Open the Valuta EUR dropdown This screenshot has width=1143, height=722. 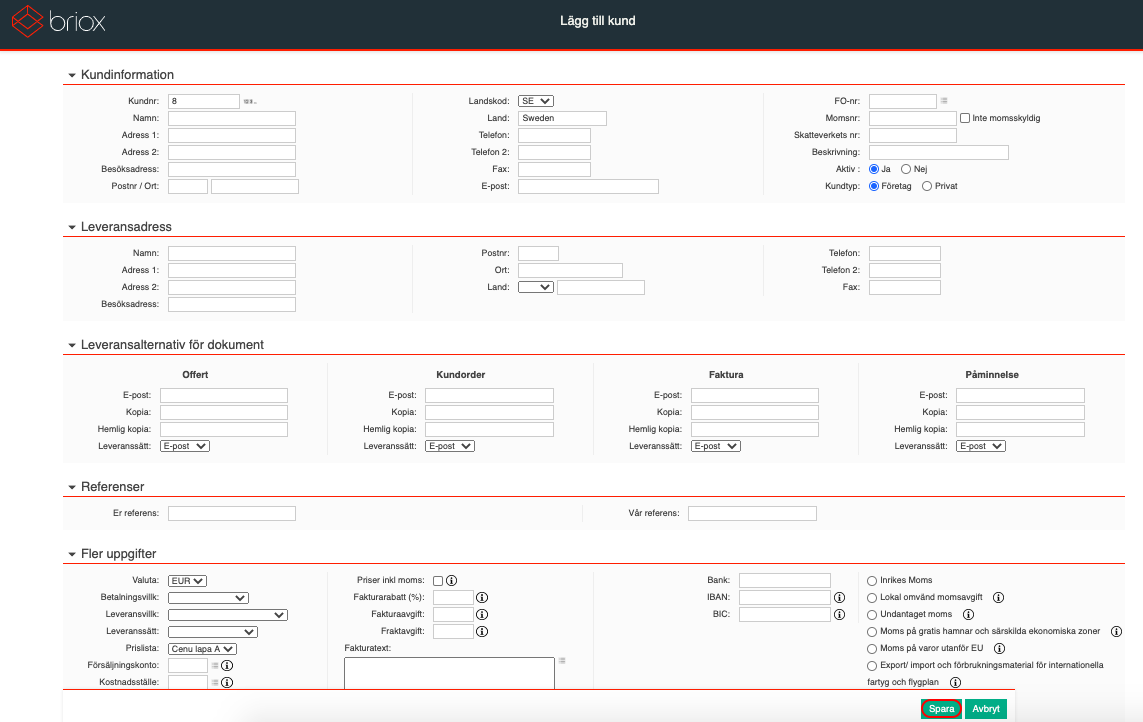[187, 581]
